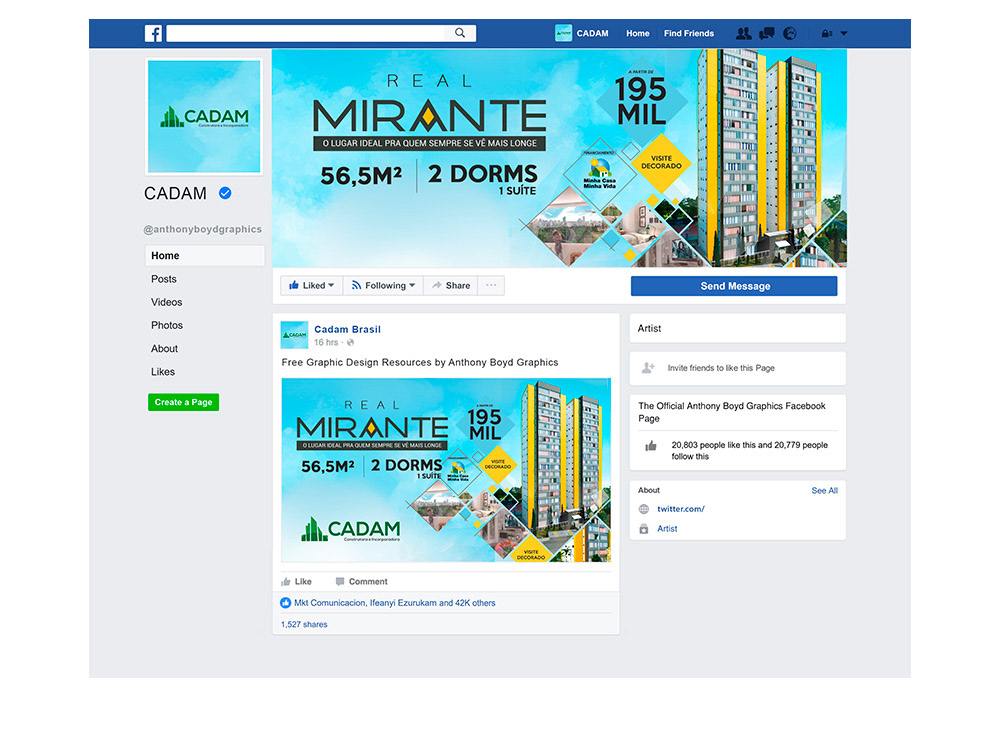Viewport: 1000px width, 730px height.
Task: Click the Create a Page button
Action: [184, 402]
